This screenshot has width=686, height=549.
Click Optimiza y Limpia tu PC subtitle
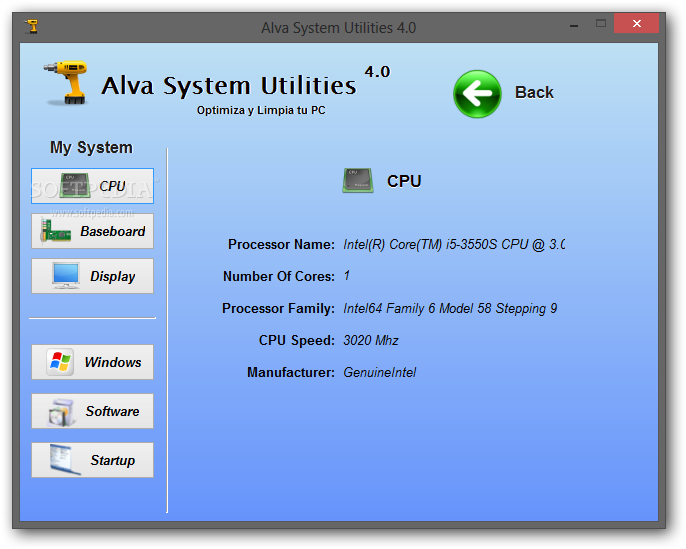(261, 110)
